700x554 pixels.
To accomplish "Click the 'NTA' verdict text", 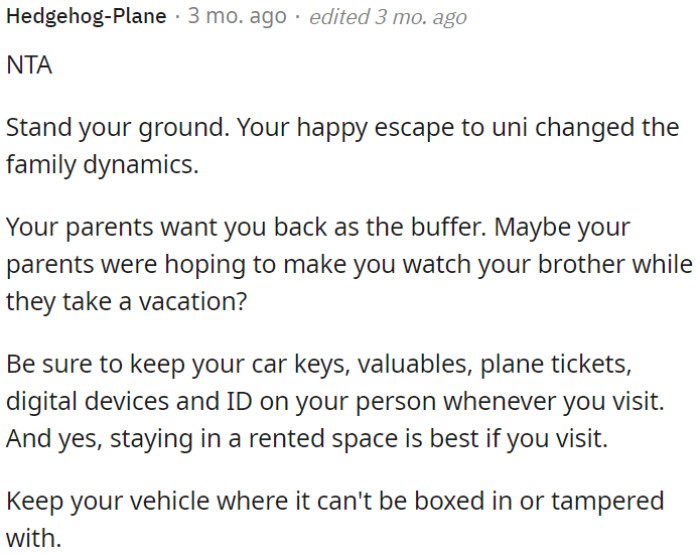I will click(x=29, y=66).
